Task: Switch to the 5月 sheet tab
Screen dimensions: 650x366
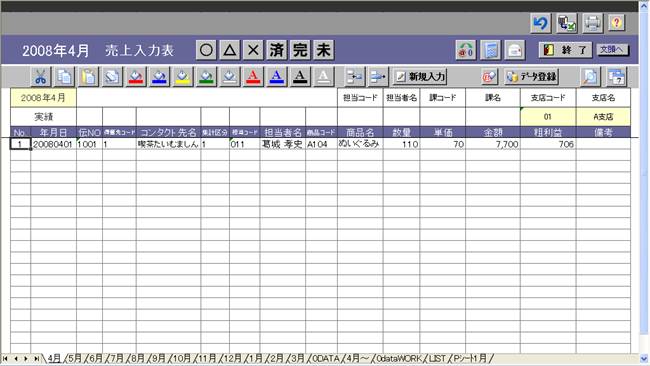Action: tap(75, 359)
